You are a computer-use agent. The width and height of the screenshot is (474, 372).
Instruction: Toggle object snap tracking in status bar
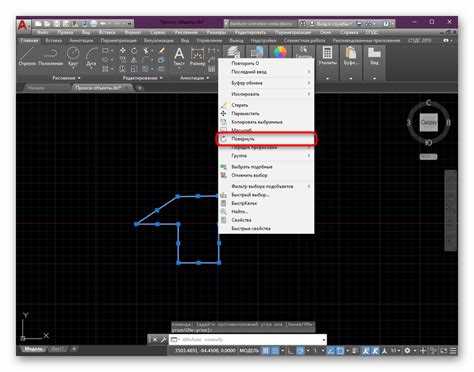pyautogui.click(x=331, y=351)
